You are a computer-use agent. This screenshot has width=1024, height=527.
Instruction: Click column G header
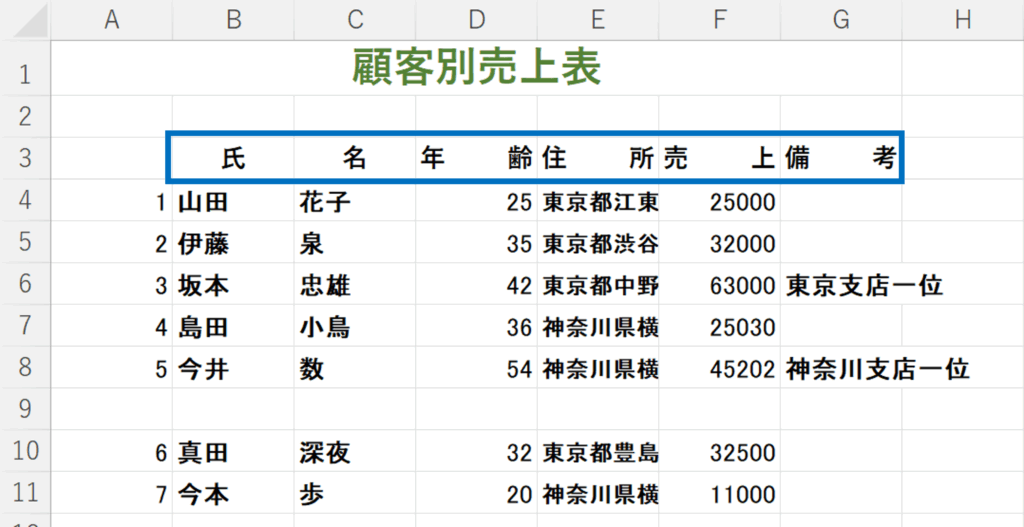(x=840, y=20)
